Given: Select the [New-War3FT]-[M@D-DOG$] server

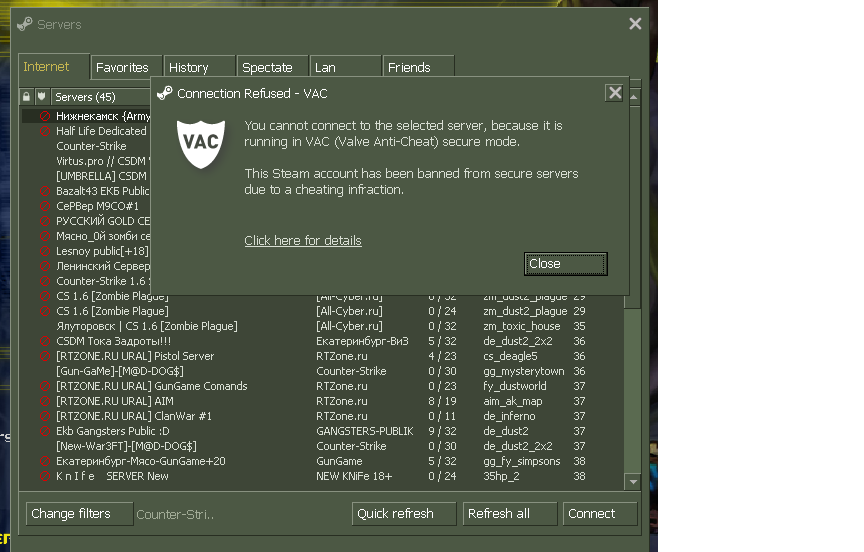Looking at the screenshot, I should tap(322, 446).
